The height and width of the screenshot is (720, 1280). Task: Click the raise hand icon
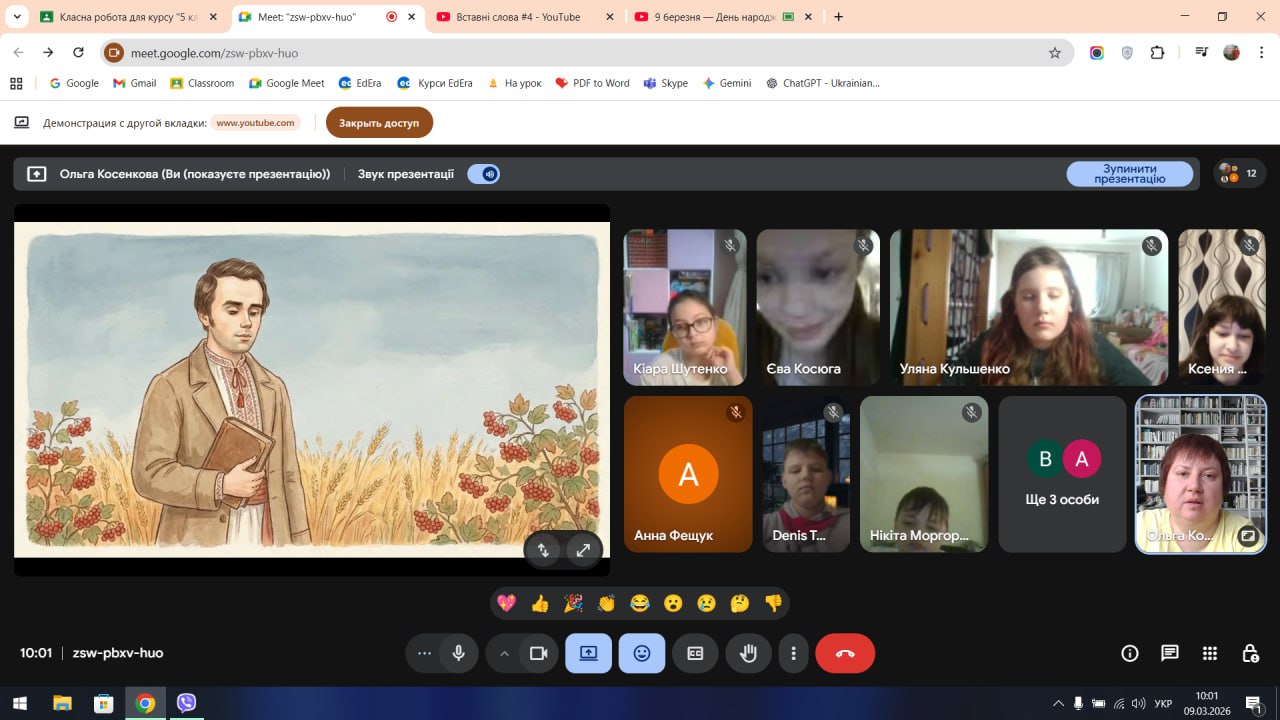point(748,653)
